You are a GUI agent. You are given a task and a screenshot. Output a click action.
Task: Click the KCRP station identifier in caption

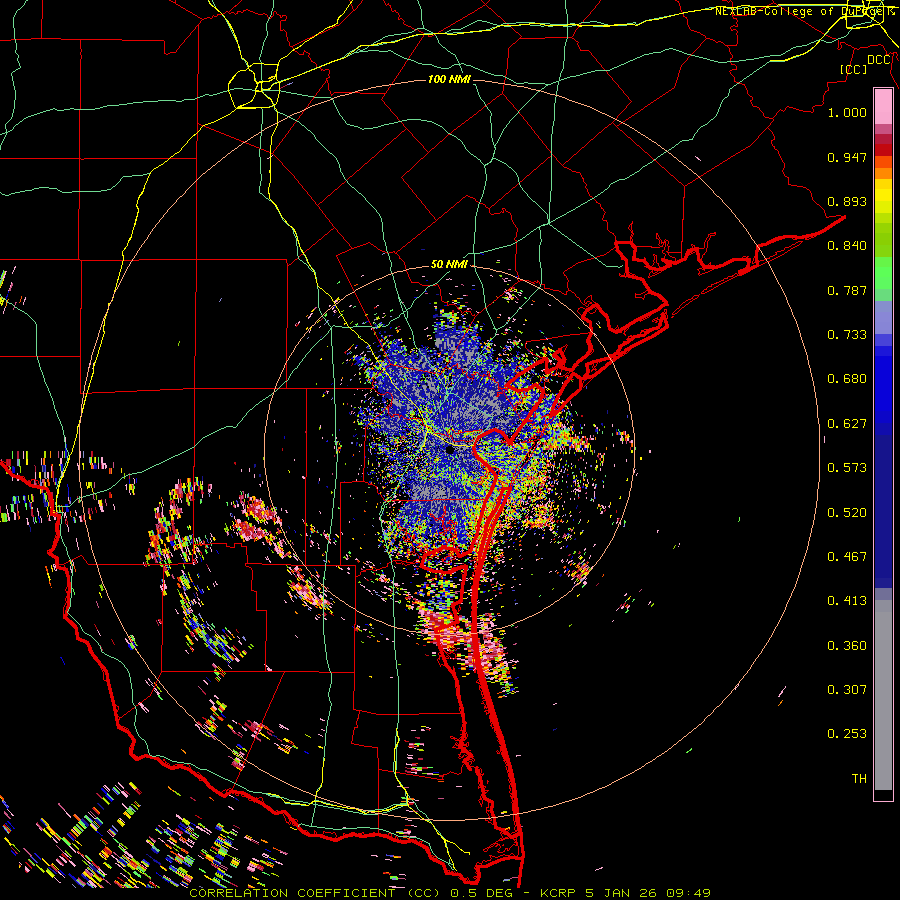point(560,893)
